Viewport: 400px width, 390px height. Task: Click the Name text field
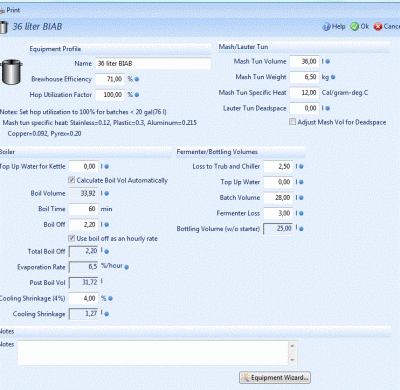coord(153,63)
